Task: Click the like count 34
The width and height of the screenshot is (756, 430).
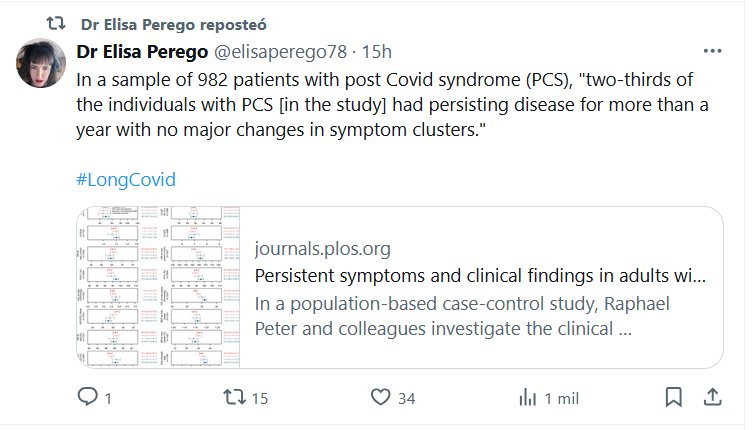Action: (406, 398)
